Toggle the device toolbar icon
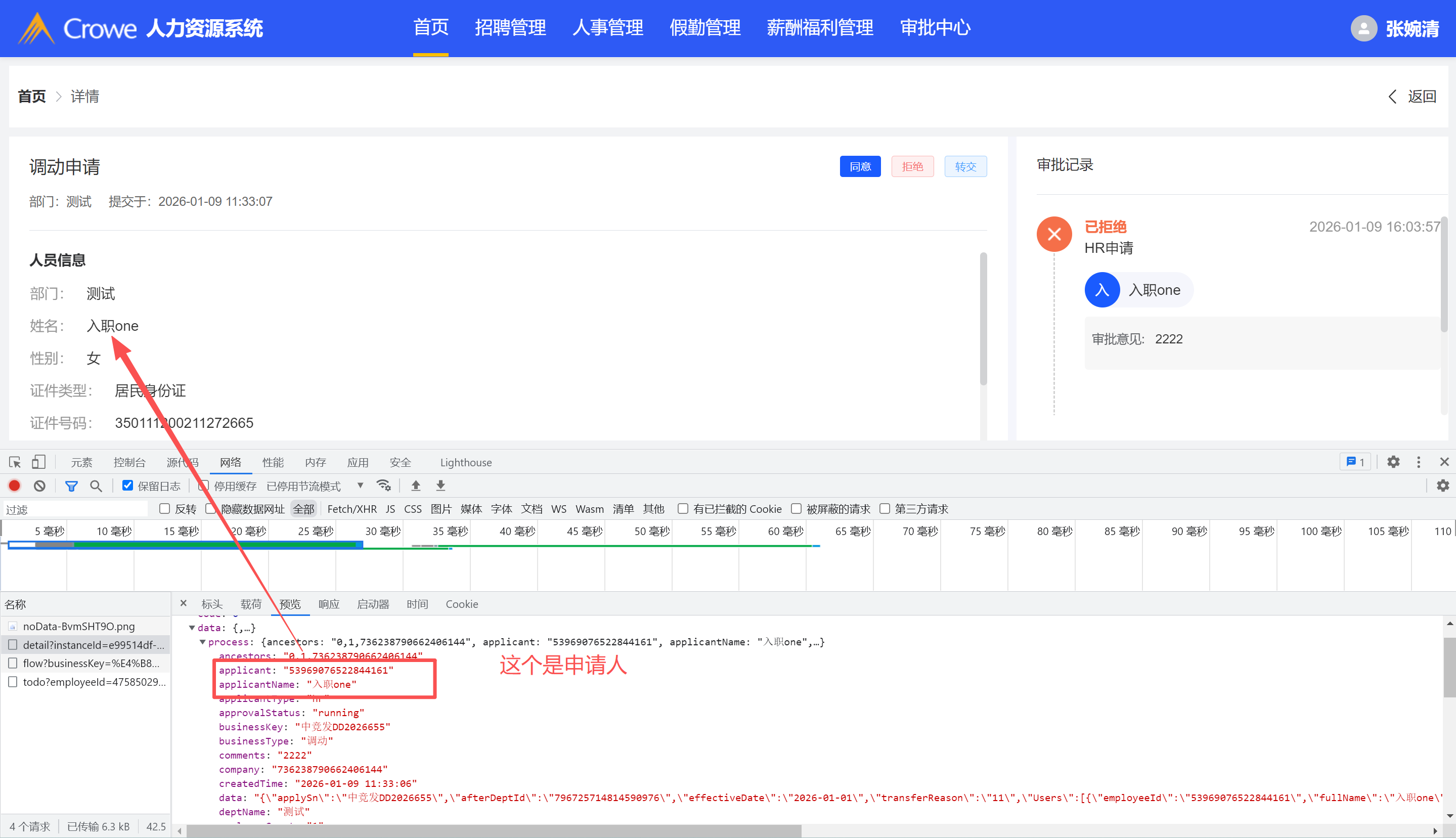 (x=38, y=462)
